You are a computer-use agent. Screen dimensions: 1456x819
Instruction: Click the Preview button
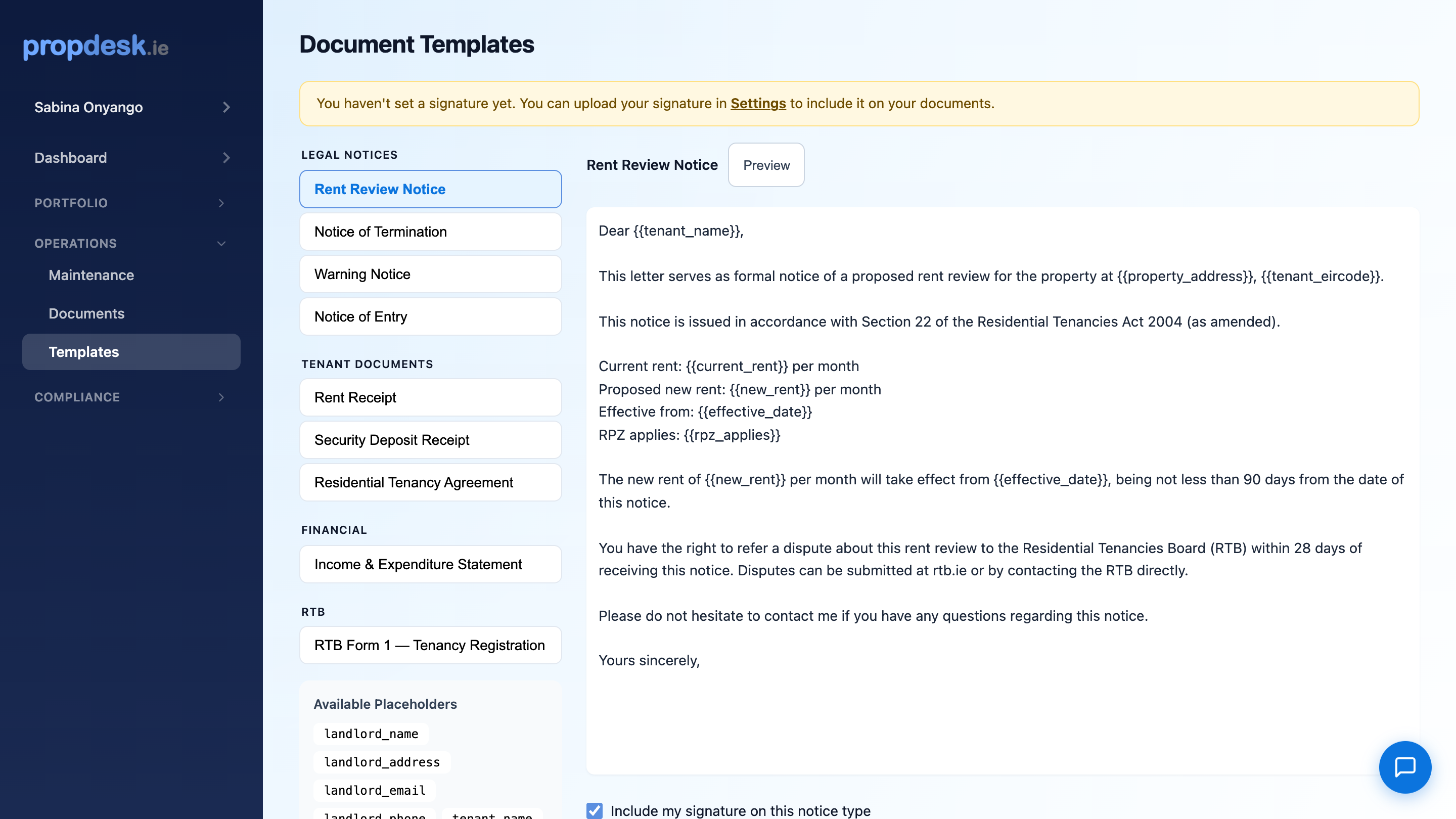point(766,165)
